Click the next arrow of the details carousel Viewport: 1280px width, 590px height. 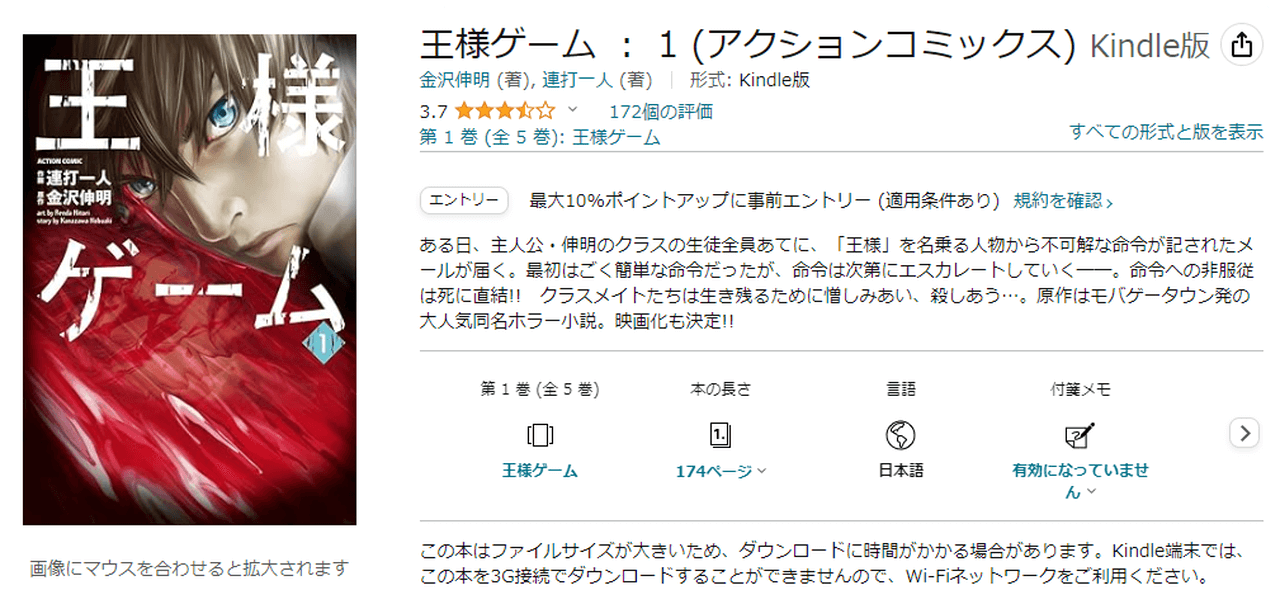pos(1245,433)
